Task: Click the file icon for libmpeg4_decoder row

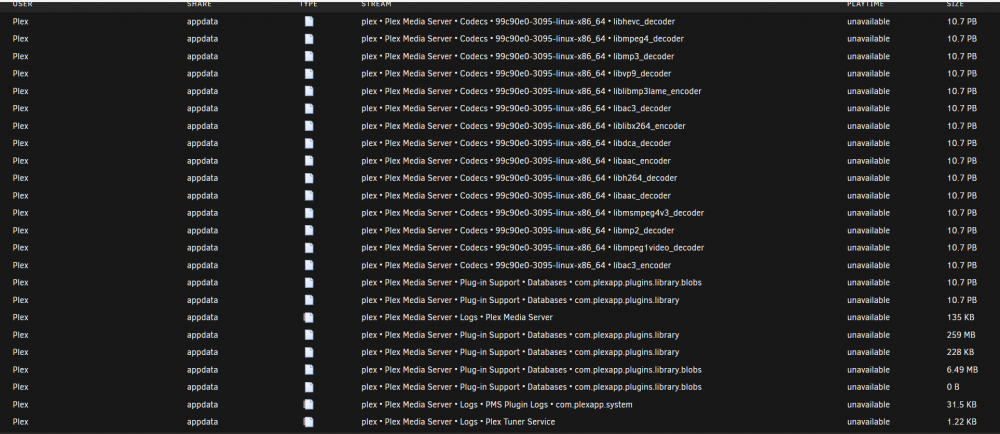Action: tap(309, 39)
